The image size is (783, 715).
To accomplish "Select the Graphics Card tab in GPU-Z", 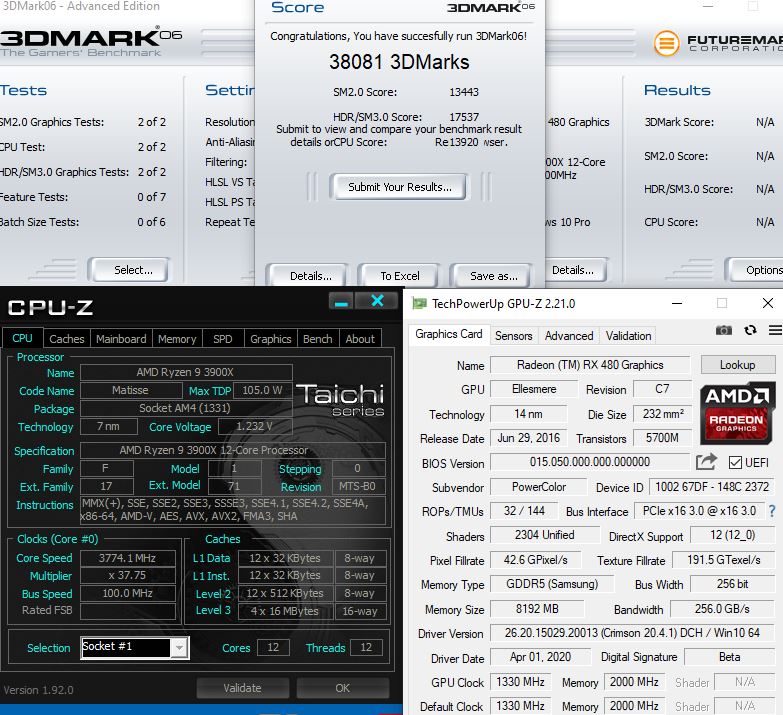I will [448, 334].
